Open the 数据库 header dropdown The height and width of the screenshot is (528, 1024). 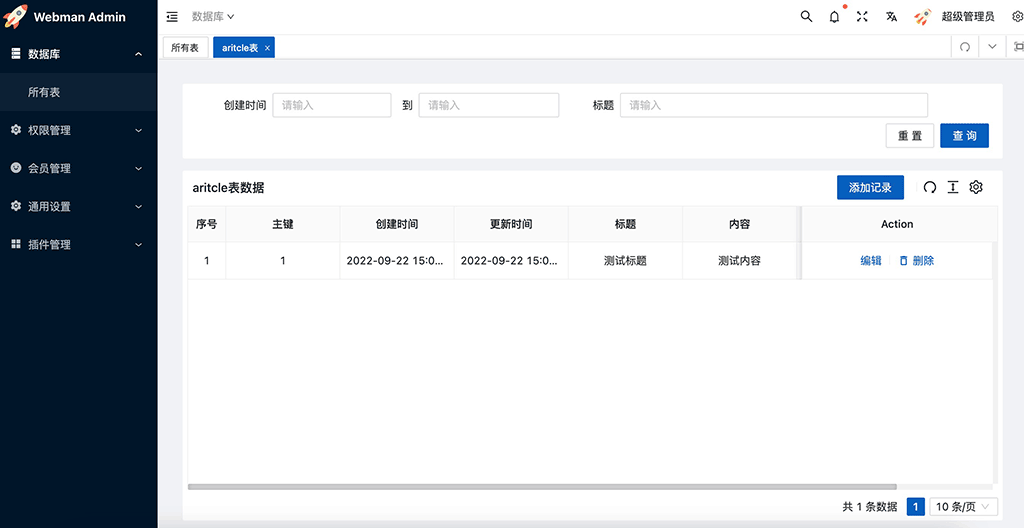pos(213,17)
